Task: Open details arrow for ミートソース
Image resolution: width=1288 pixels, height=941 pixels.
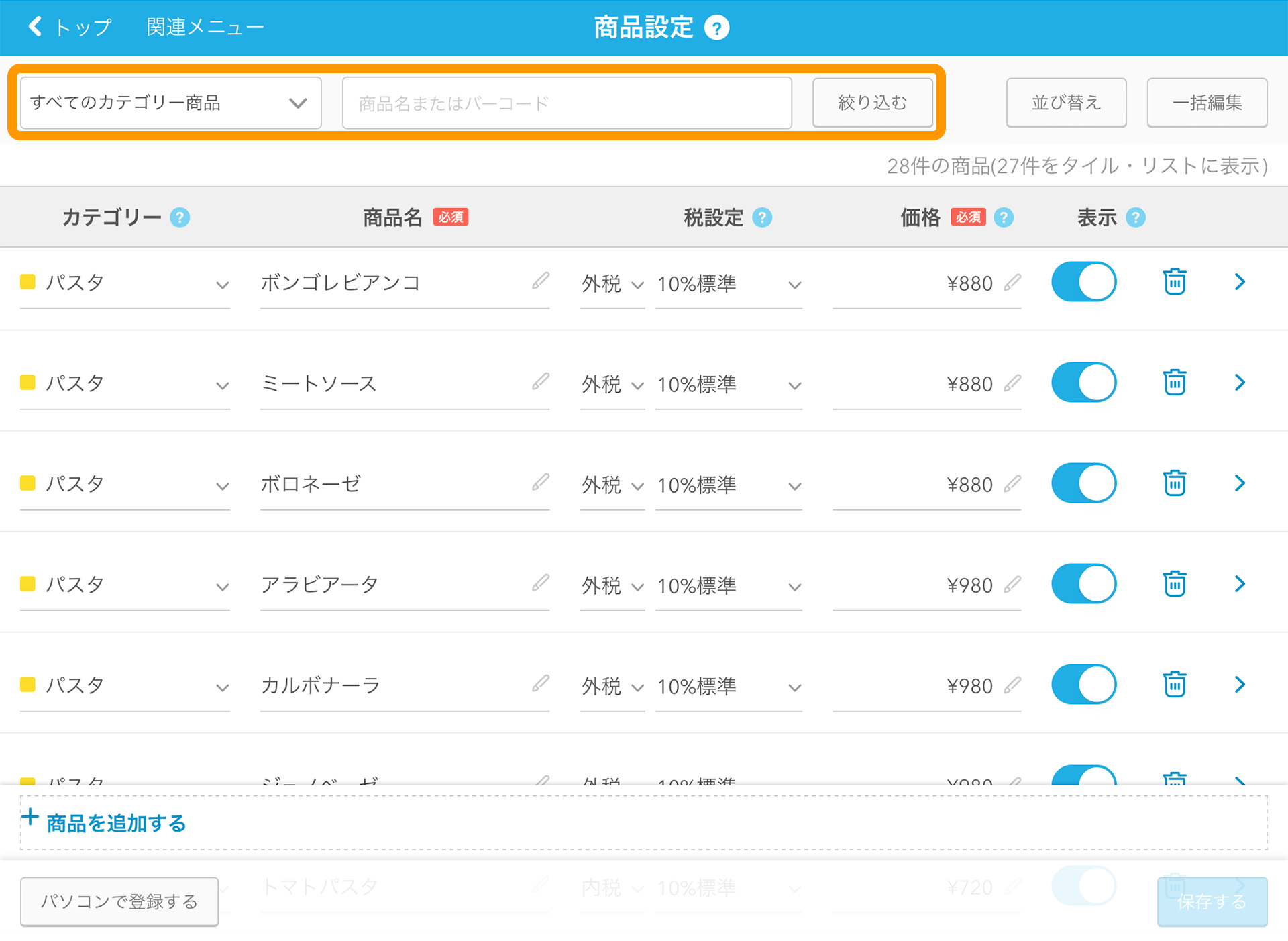Action: pos(1240,382)
